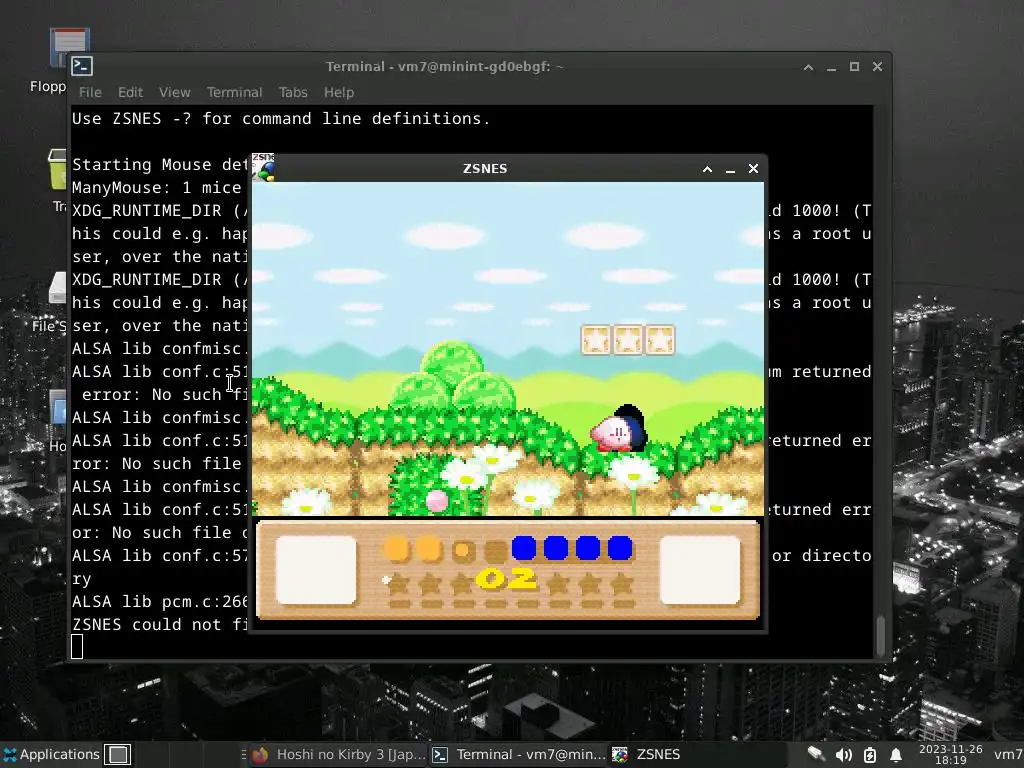
Task: Open the Edit menu in Terminal
Action: pos(130,92)
